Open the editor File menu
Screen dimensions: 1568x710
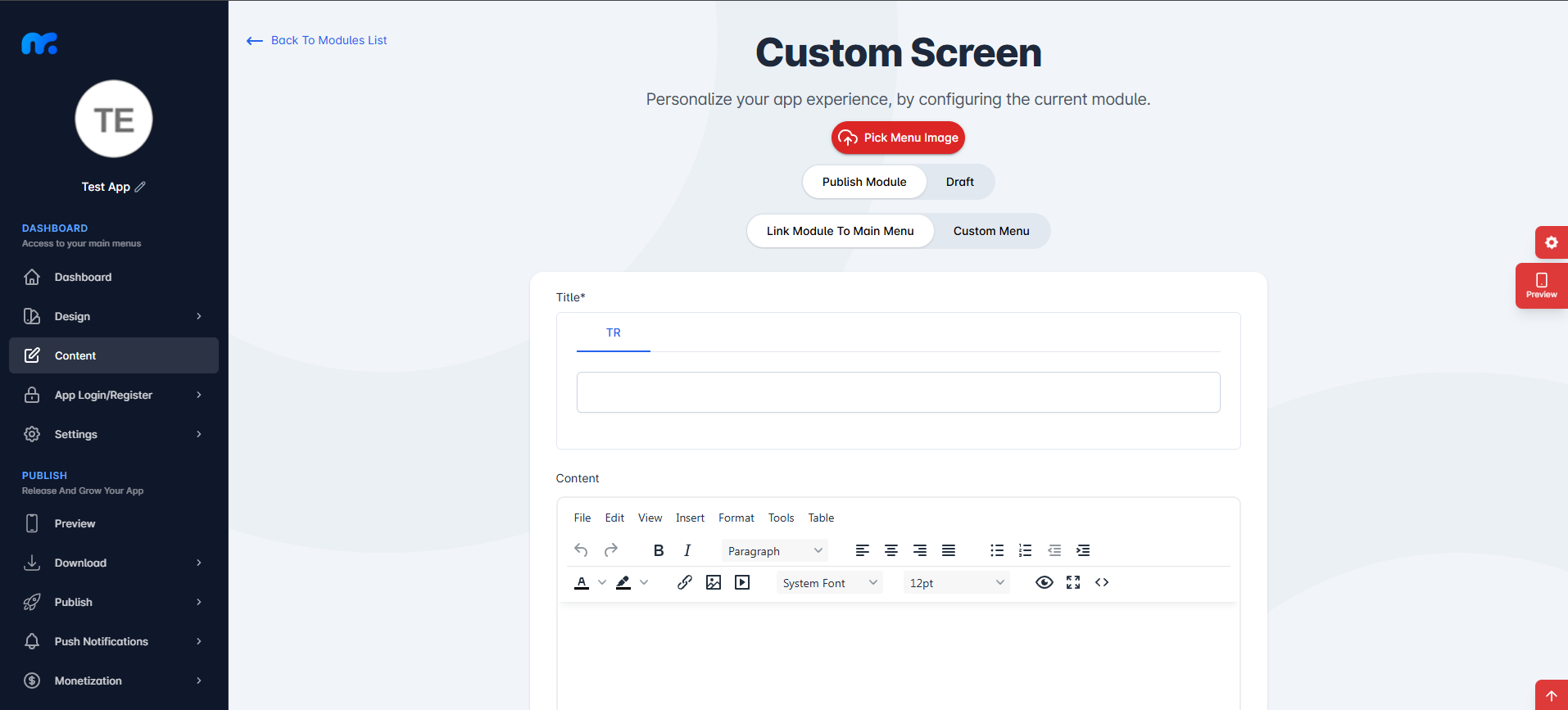point(582,518)
